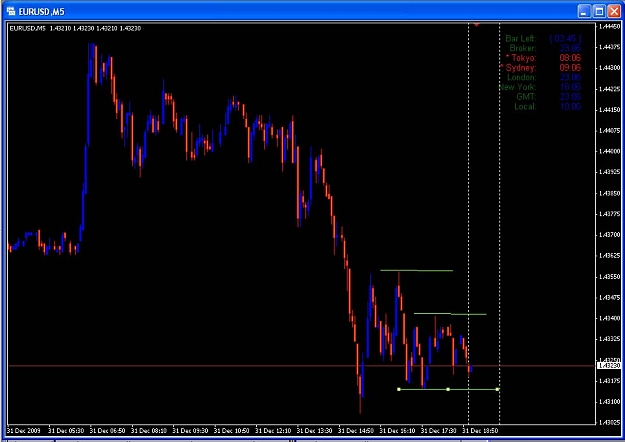Click the red chart shift triangle marker
The width and height of the screenshot is (625, 442).
(476, 25)
